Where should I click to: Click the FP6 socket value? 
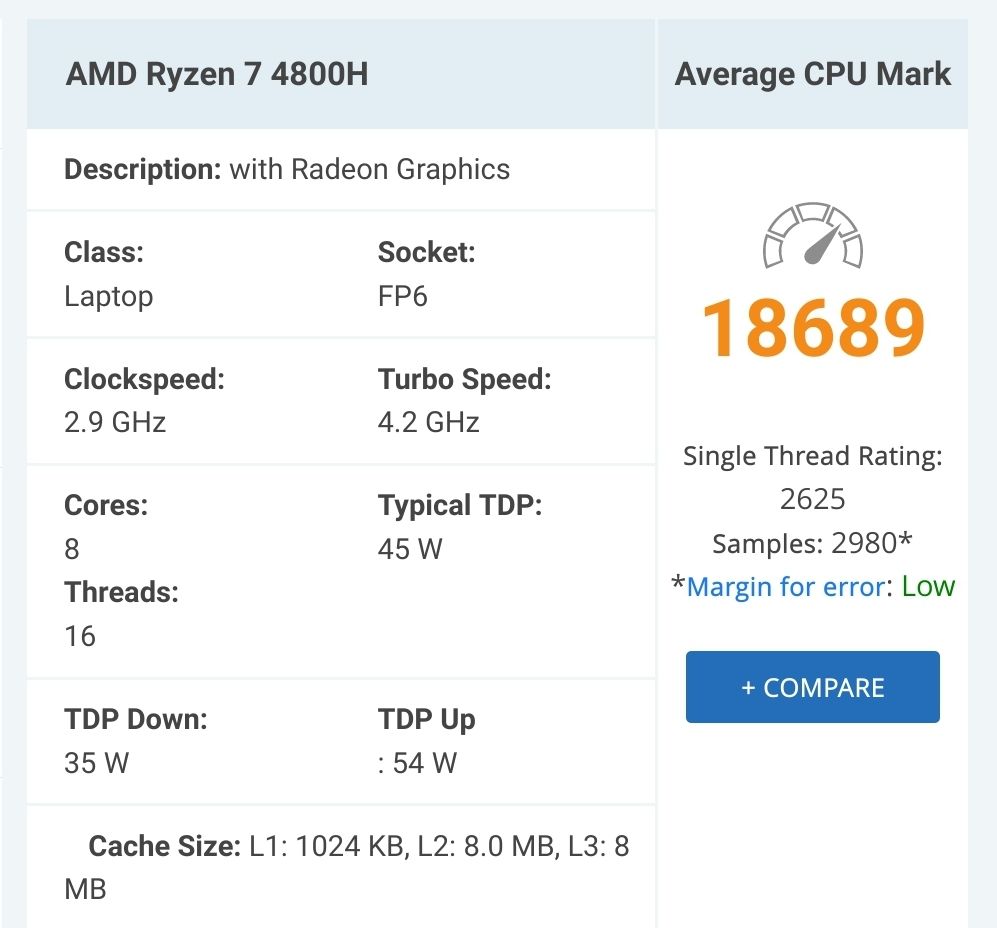(402, 296)
